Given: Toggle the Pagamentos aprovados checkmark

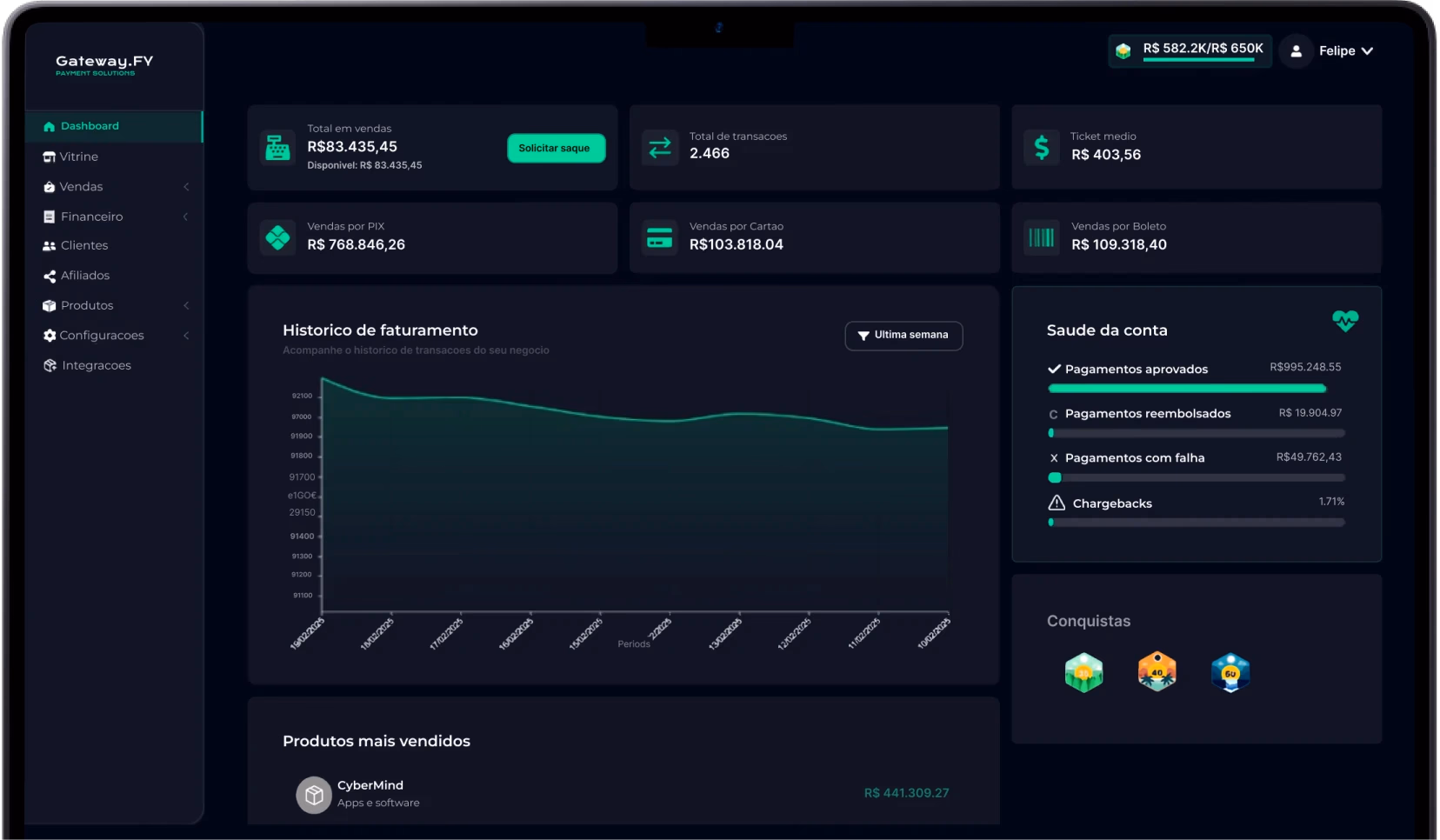Looking at the screenshot, I should 1055,369.
